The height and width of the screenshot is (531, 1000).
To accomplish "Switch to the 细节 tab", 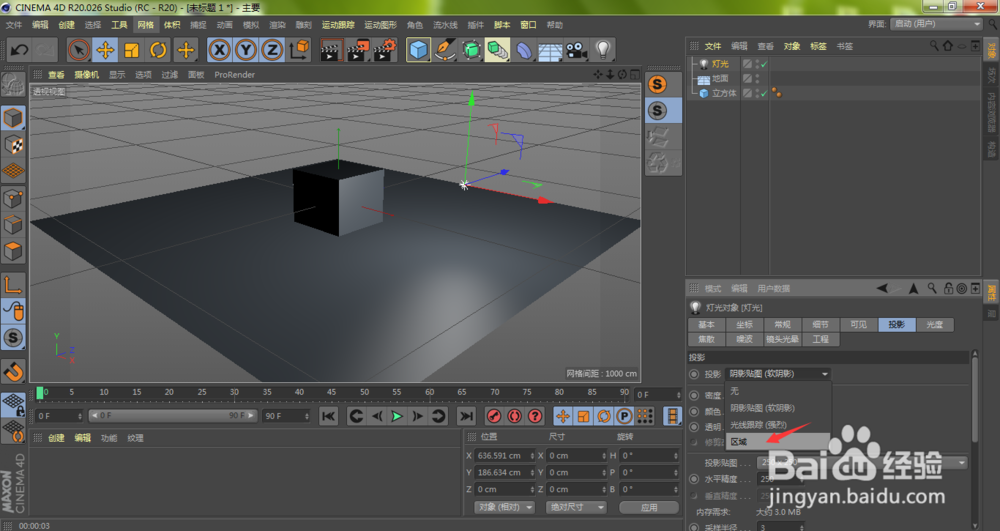I will (820, 324).
